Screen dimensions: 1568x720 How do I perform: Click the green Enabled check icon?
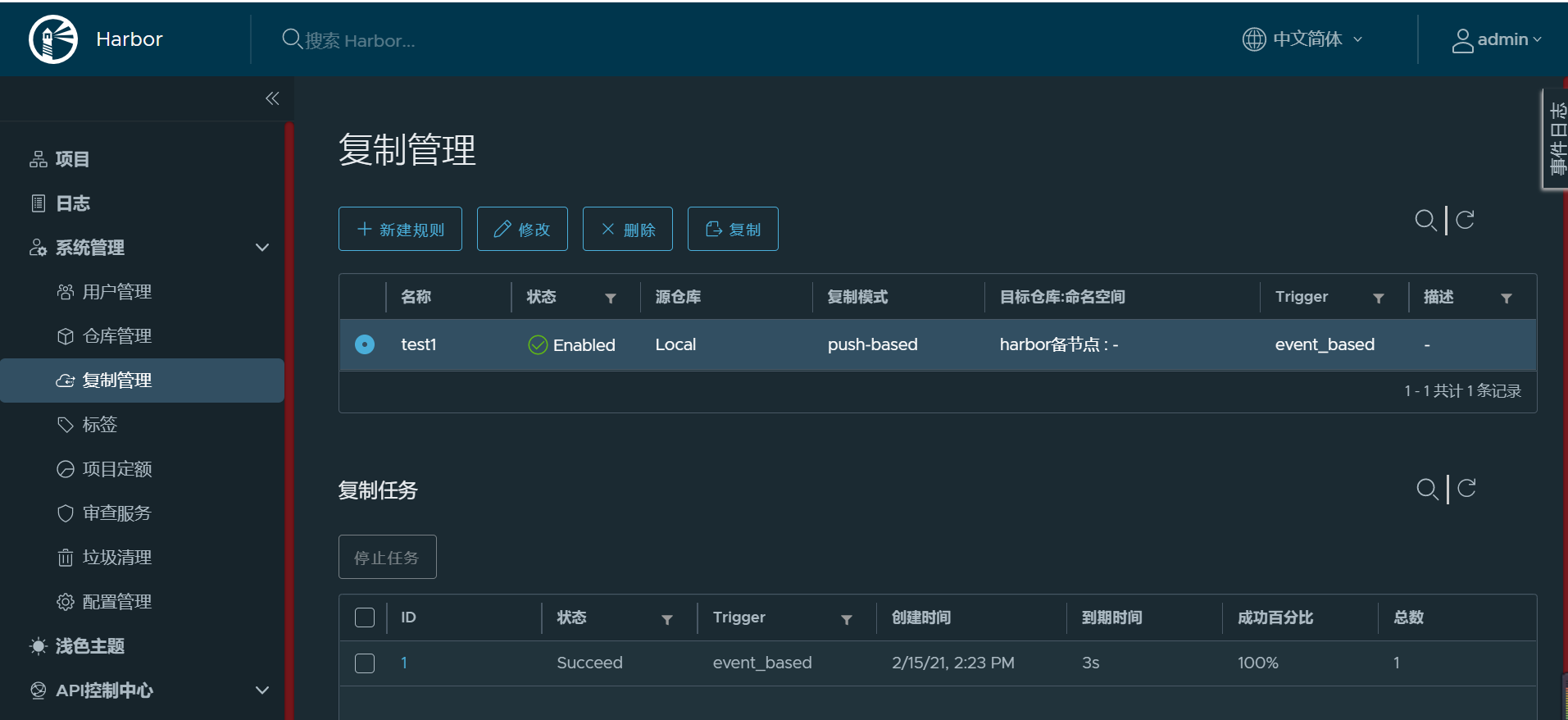click(x=538, y=345)
